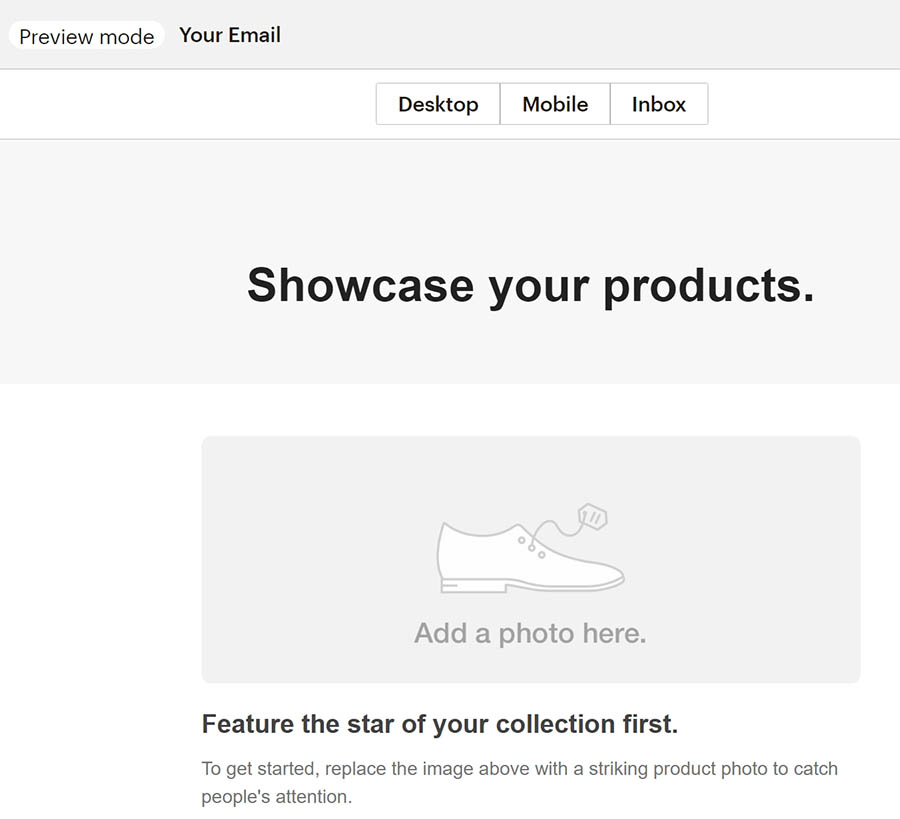The image size is (900, 819).
Task: Click the Preview mode badge
Action: click(x=87, y=36)
